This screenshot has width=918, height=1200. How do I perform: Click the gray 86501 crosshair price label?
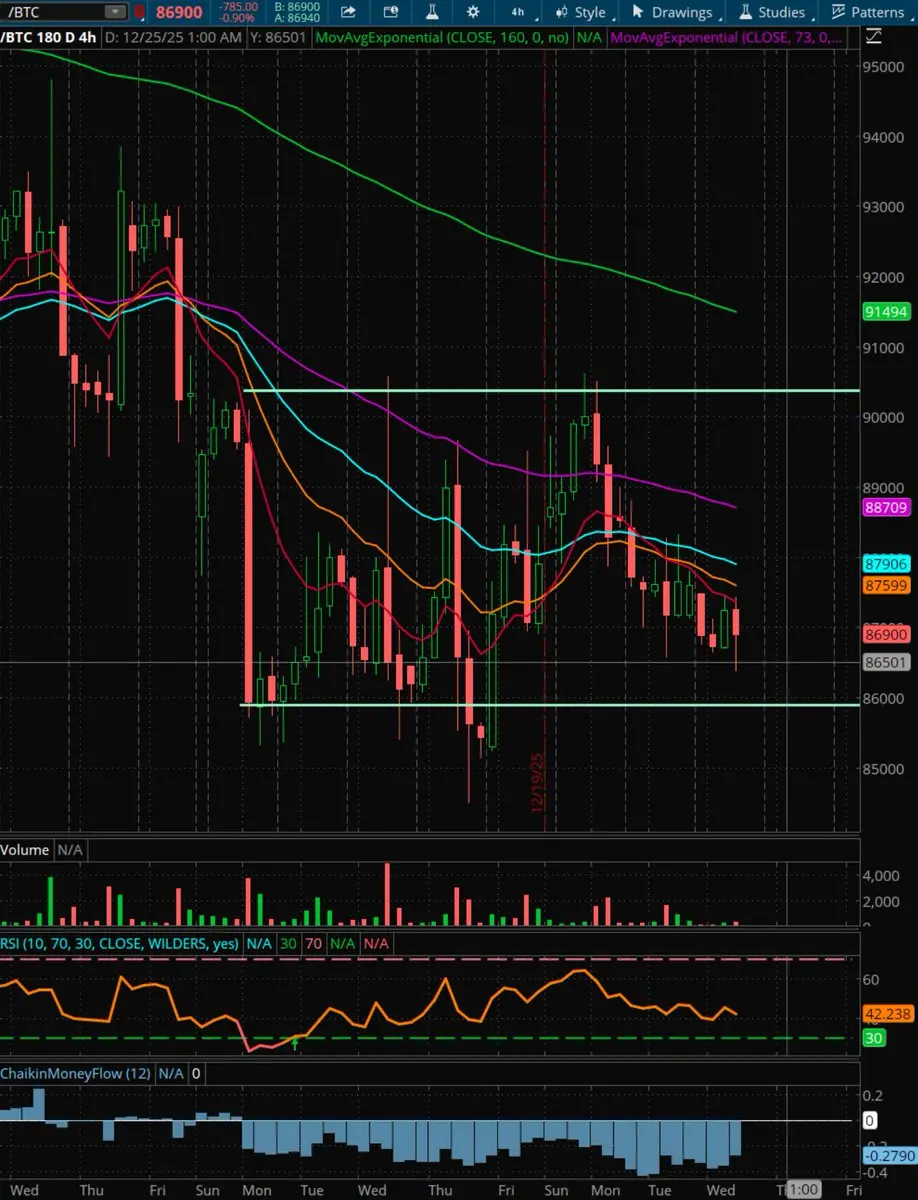pyautogui.click(x=888, y=662)
